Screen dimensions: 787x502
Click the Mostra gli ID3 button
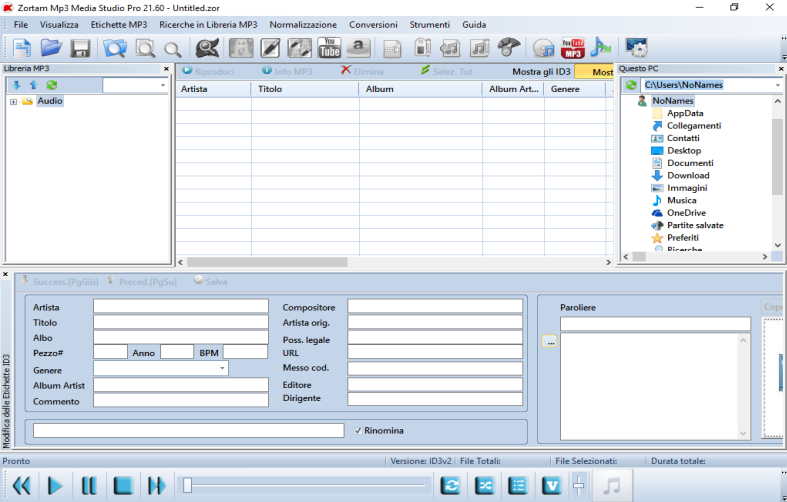coord(541,72)
